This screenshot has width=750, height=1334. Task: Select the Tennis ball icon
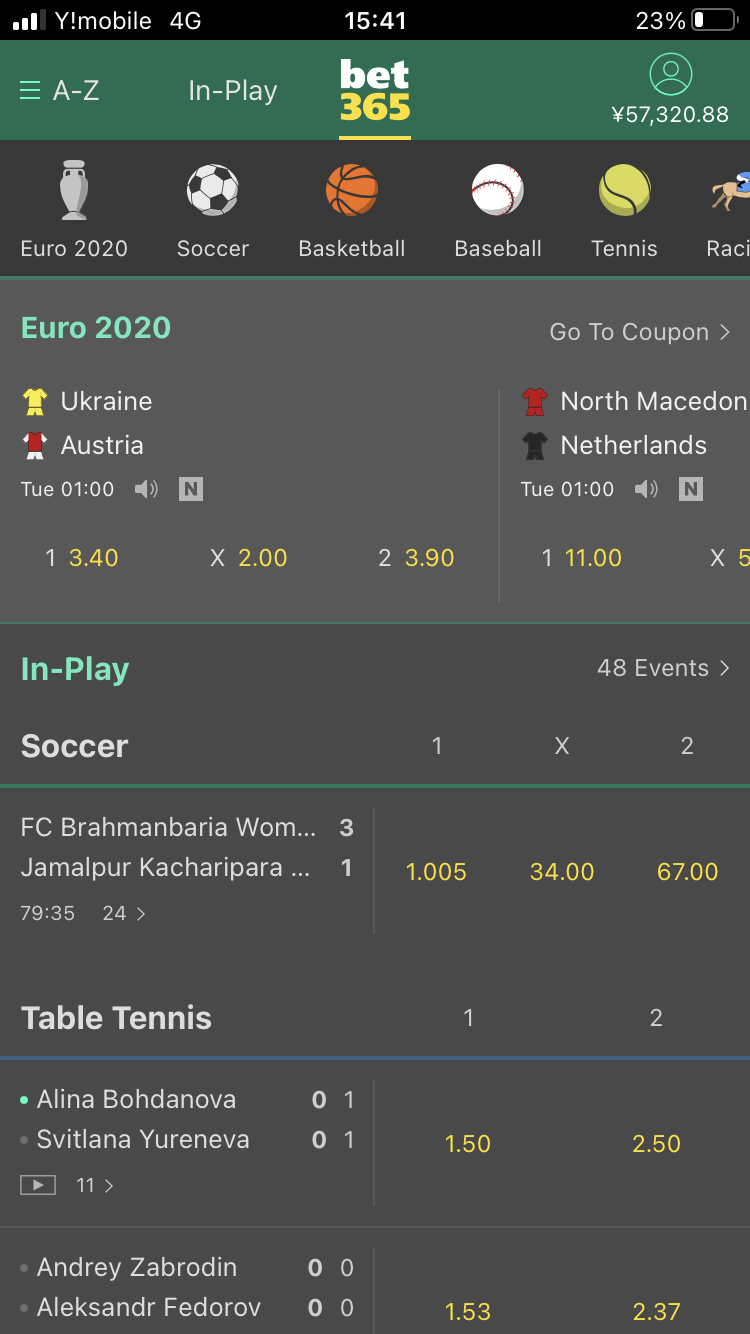pos(625,190)
